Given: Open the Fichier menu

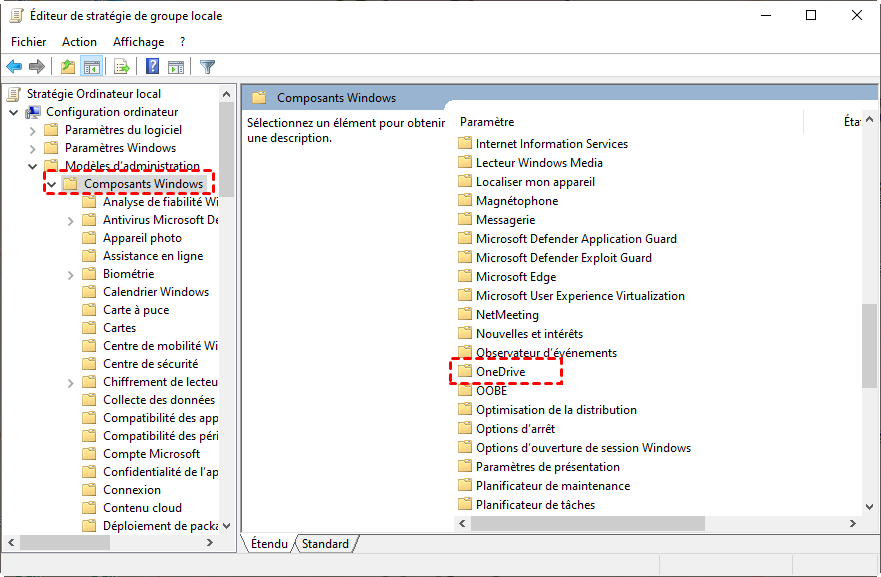Looking at the screenshot, I should point(29,42).
